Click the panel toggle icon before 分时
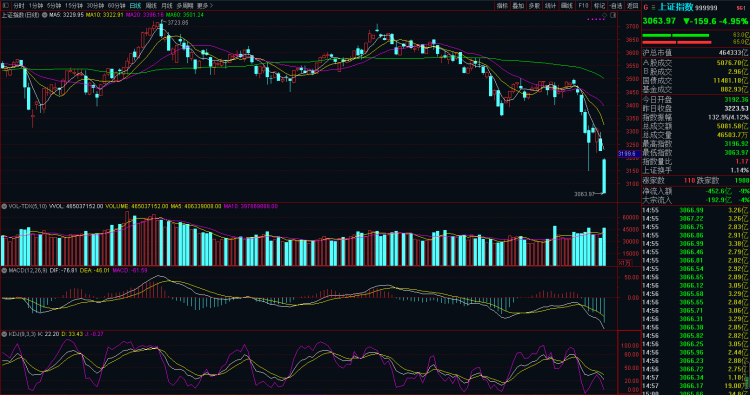Screen dimensions: 750x395 click(6, 6)
